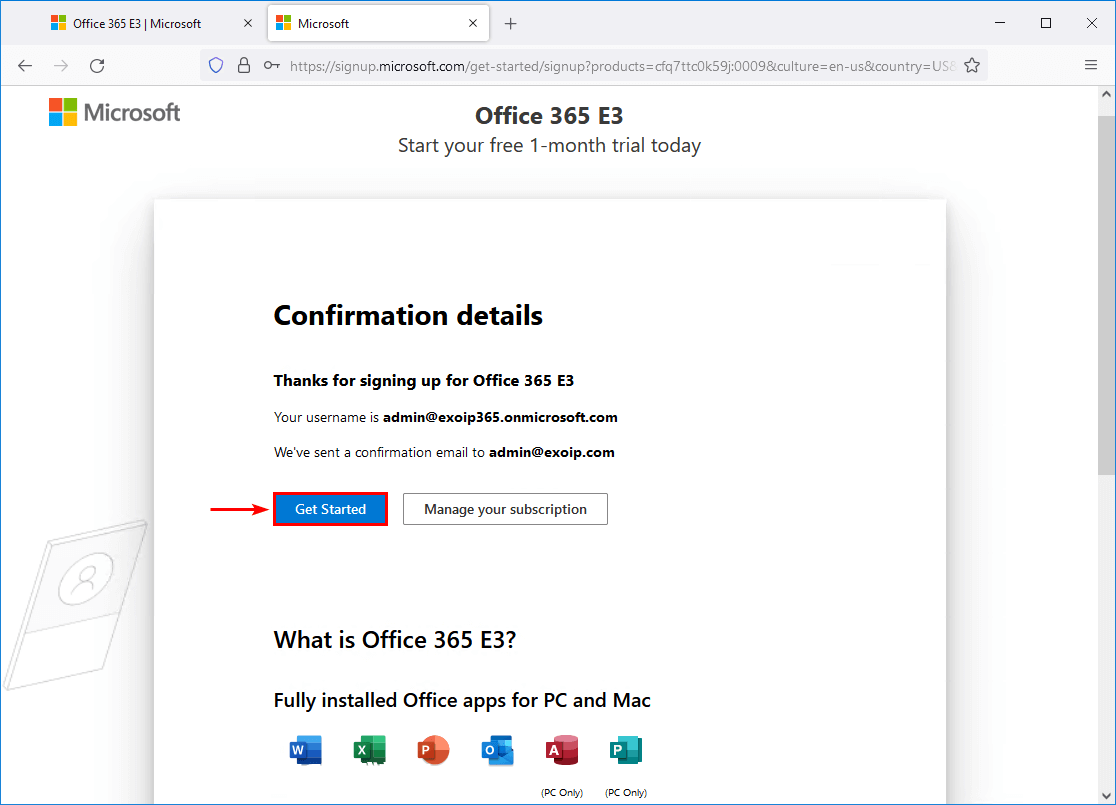This screenshot has width=1116, height=805.
Task: Minimize the browser window
Action: [1000, 23]
